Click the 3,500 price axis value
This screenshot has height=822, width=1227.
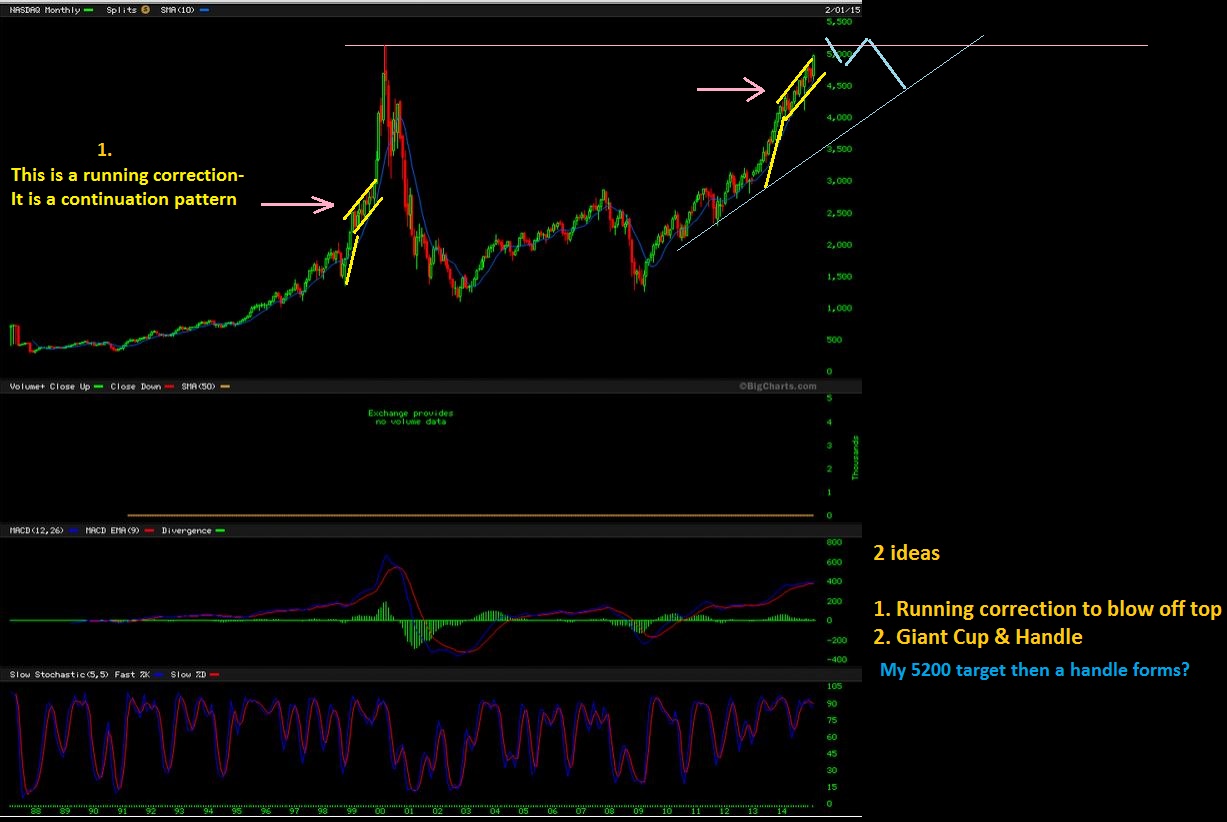coord(837,149)
